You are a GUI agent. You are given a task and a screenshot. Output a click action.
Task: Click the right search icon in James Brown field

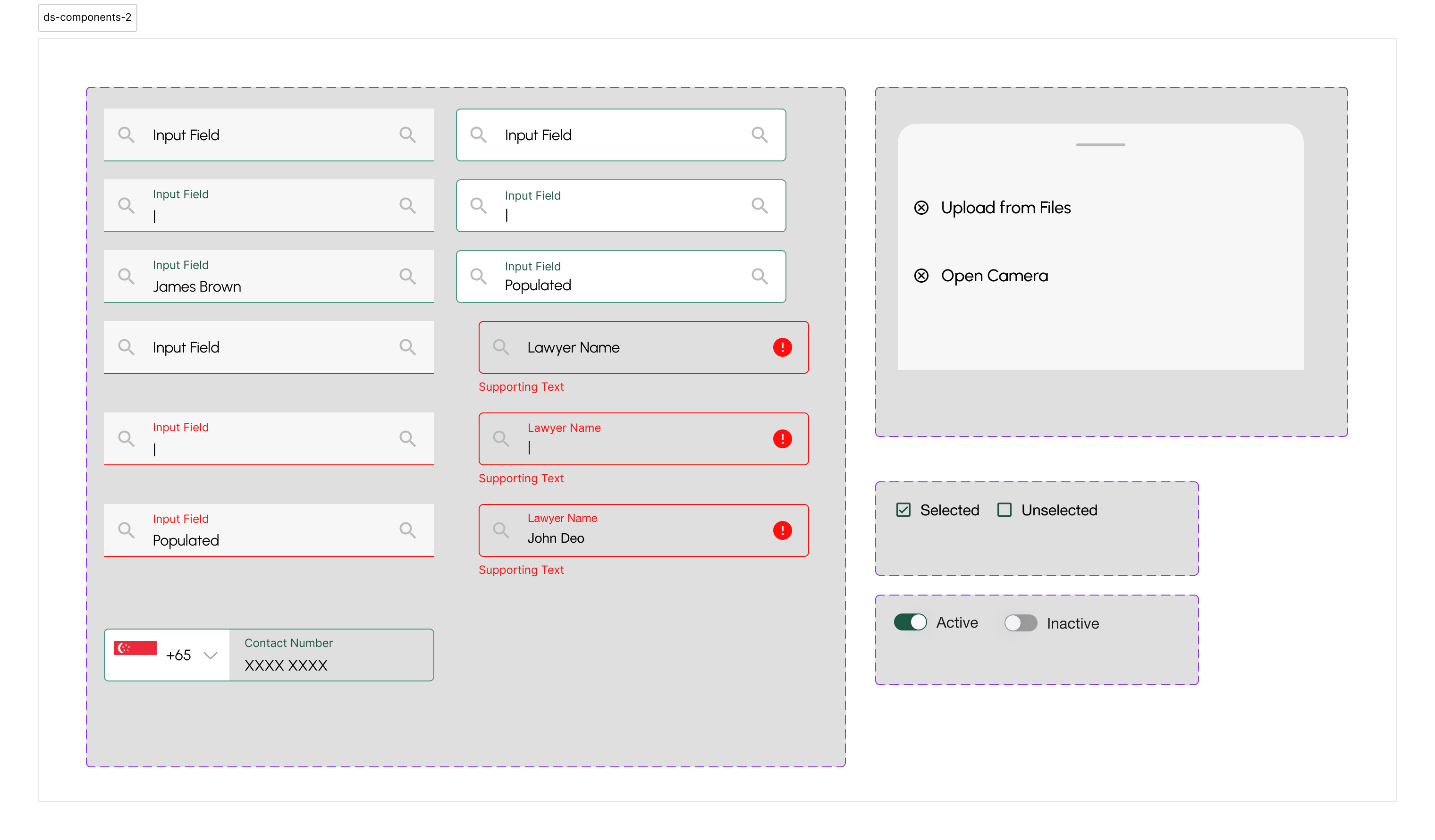(408, 277)
